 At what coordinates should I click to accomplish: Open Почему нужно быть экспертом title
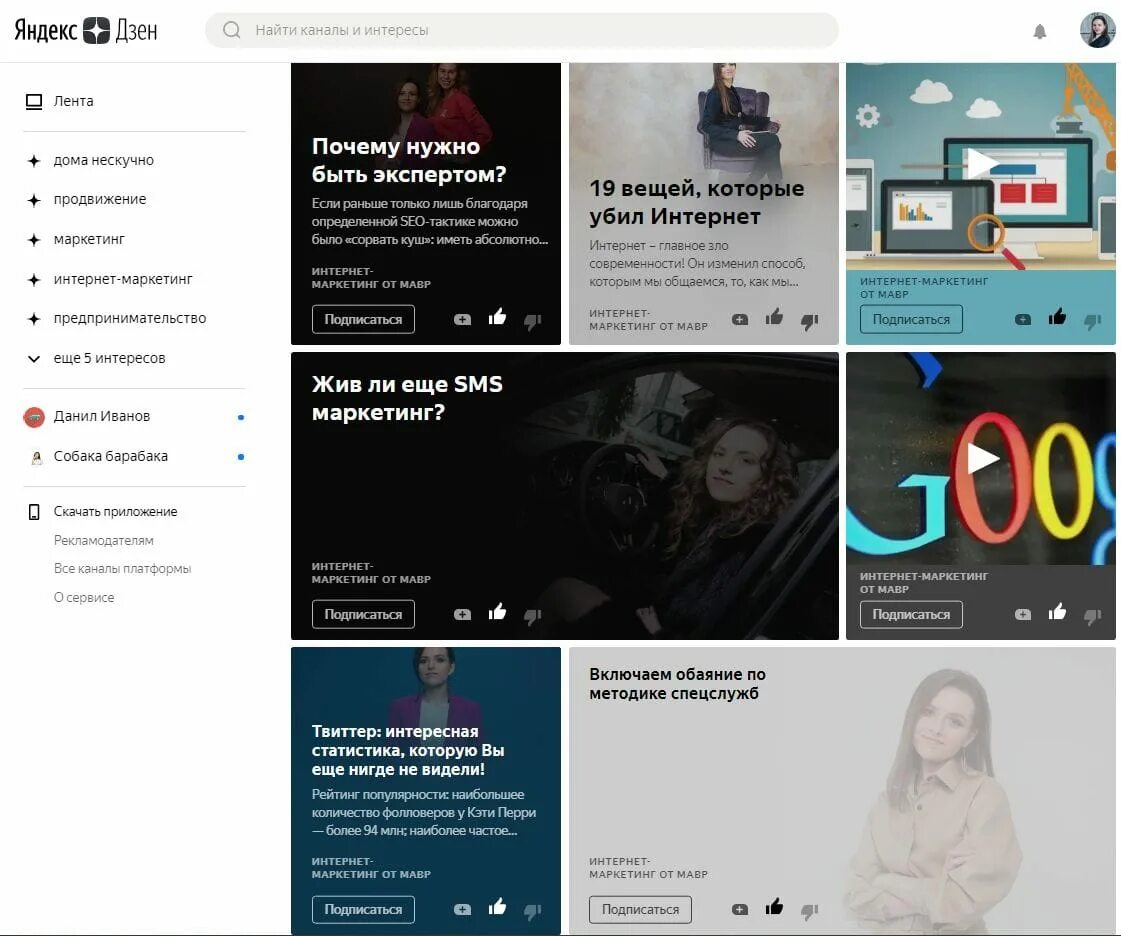pos(409,160)
